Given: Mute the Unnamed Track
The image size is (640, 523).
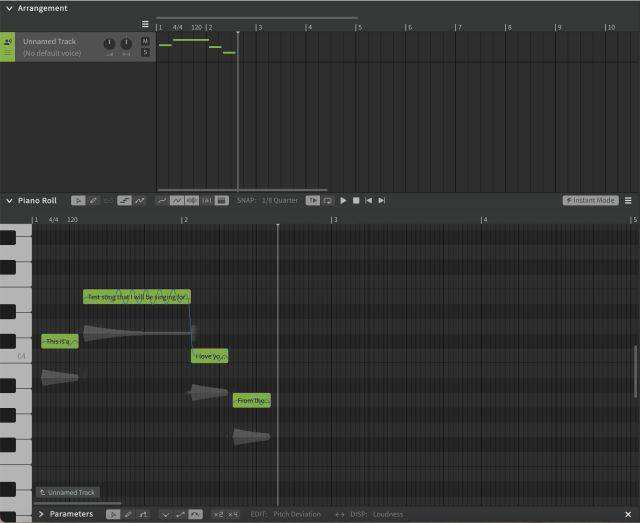Looking at the screenshot, I should point(145,41).
